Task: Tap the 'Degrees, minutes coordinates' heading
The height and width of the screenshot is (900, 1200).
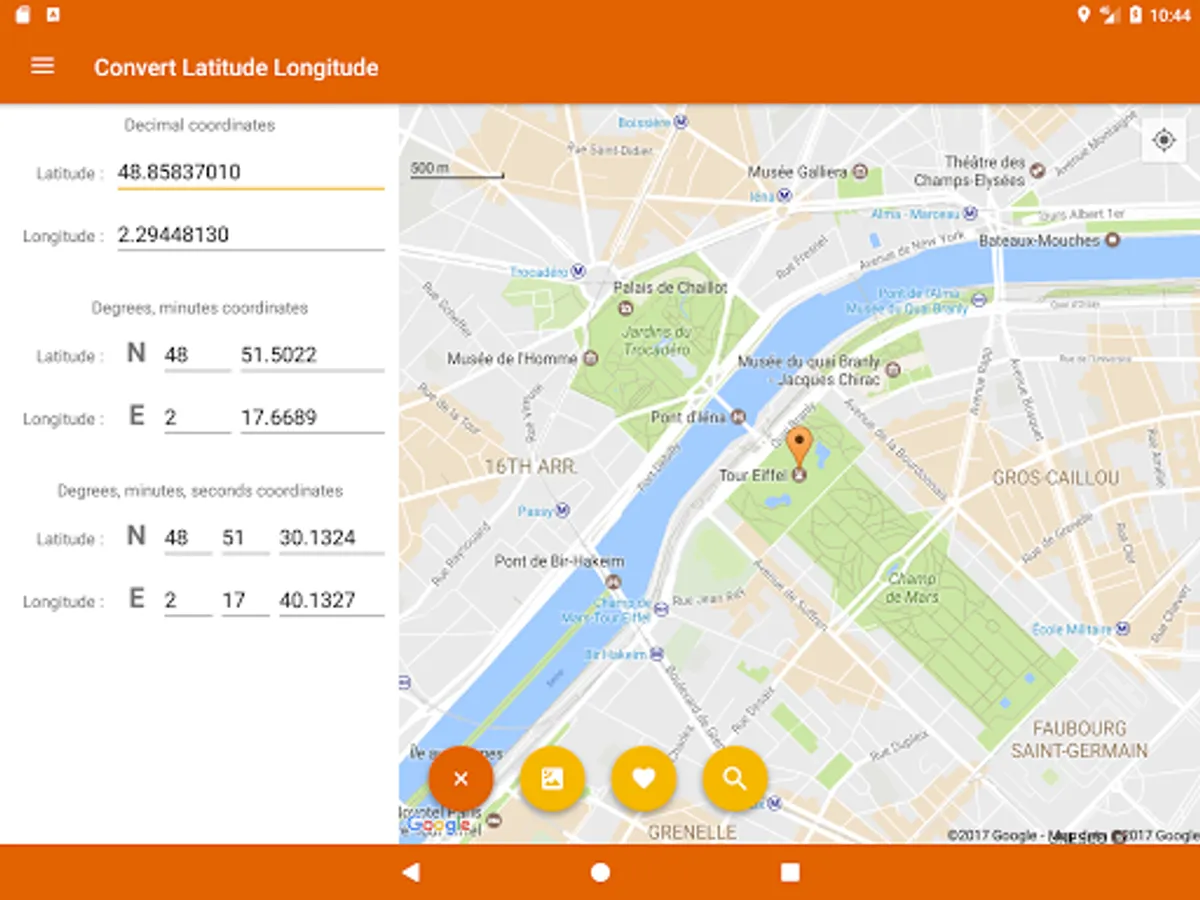Action: pos(199,308)
